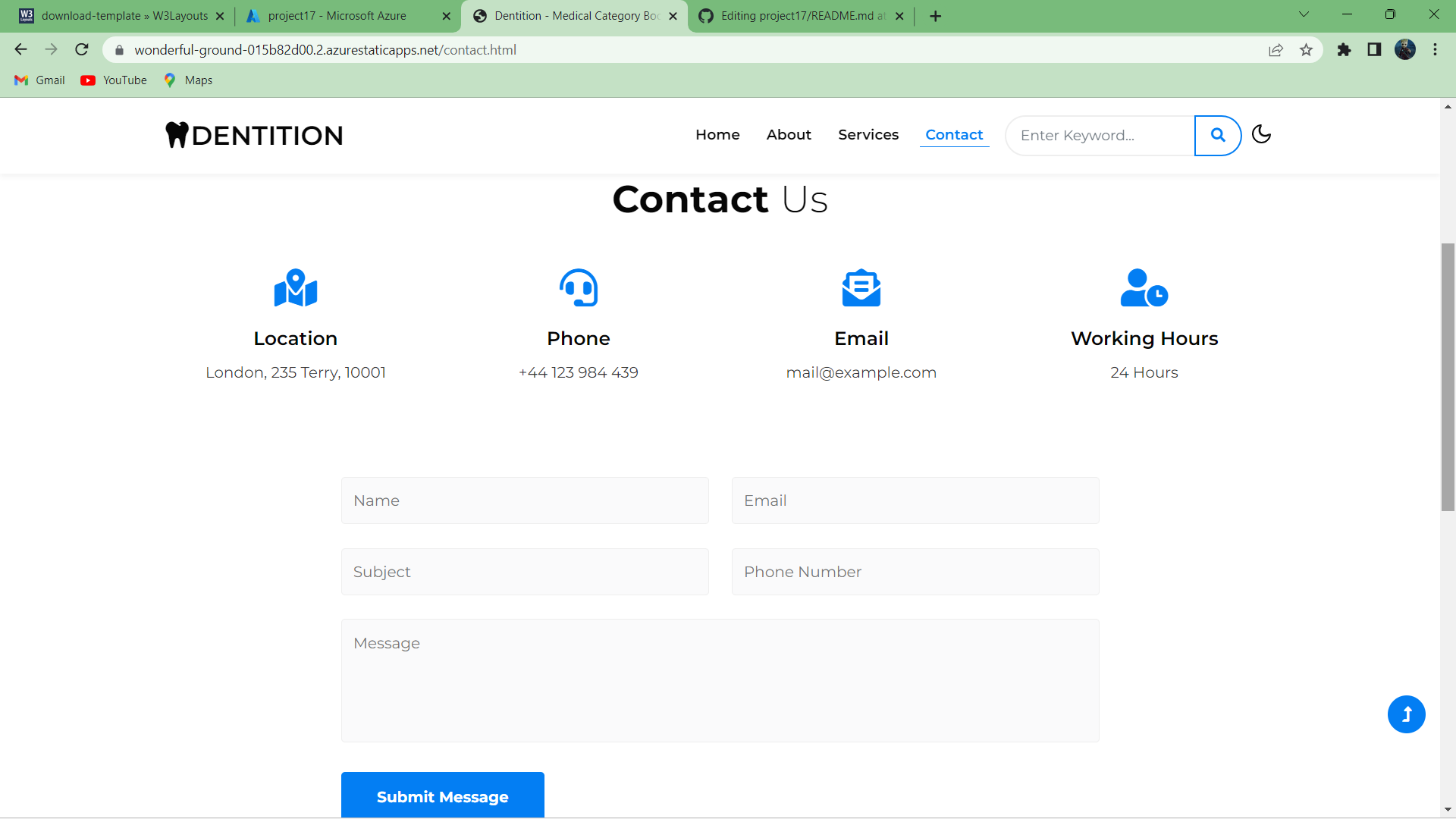Click the Email envelope icon
Screen dimensions: 1456x819
[861, 287]
